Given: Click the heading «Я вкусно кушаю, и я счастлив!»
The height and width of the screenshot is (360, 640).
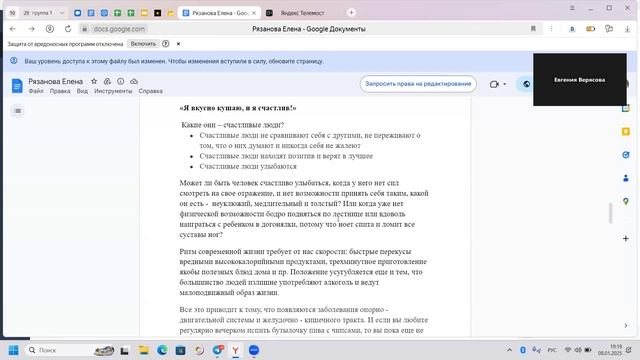Looking at the screenshot, I should click(x=238, y=108).
